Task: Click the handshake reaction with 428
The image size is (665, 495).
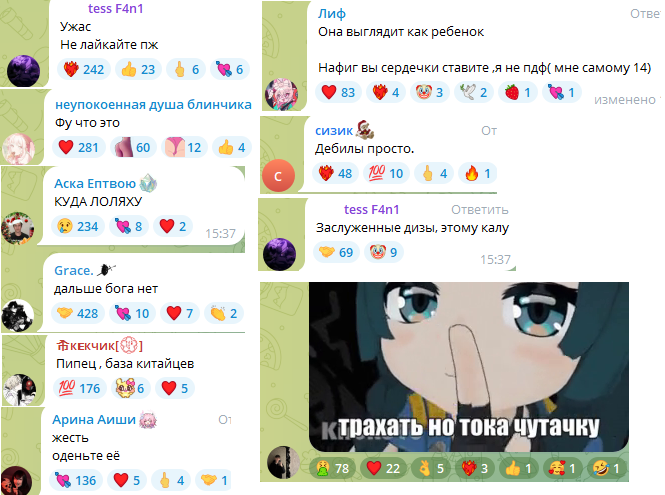Action: point(78,313)
